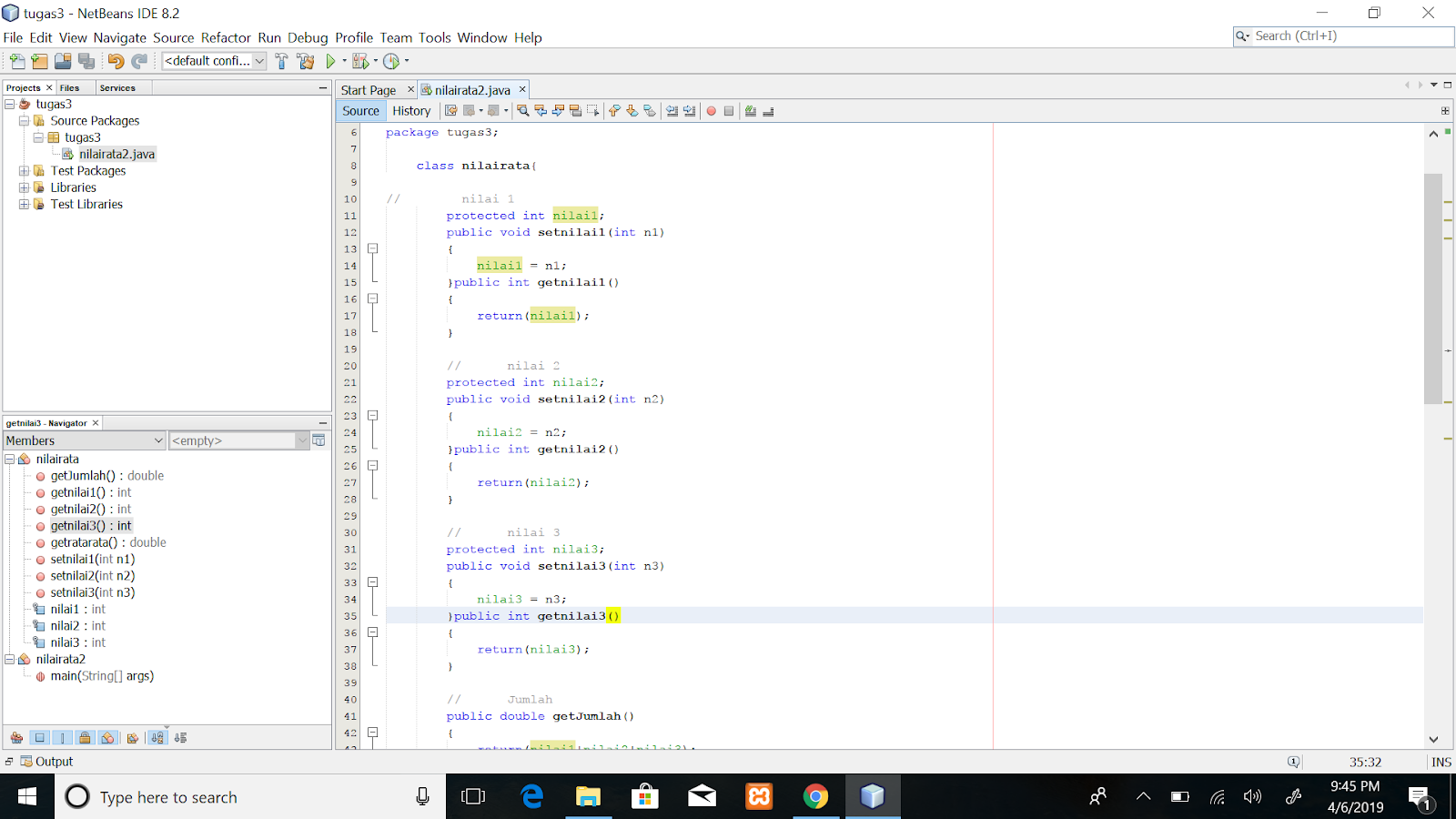
Task: Click the Type here to search taskbar field
Action: click(227, 796)
